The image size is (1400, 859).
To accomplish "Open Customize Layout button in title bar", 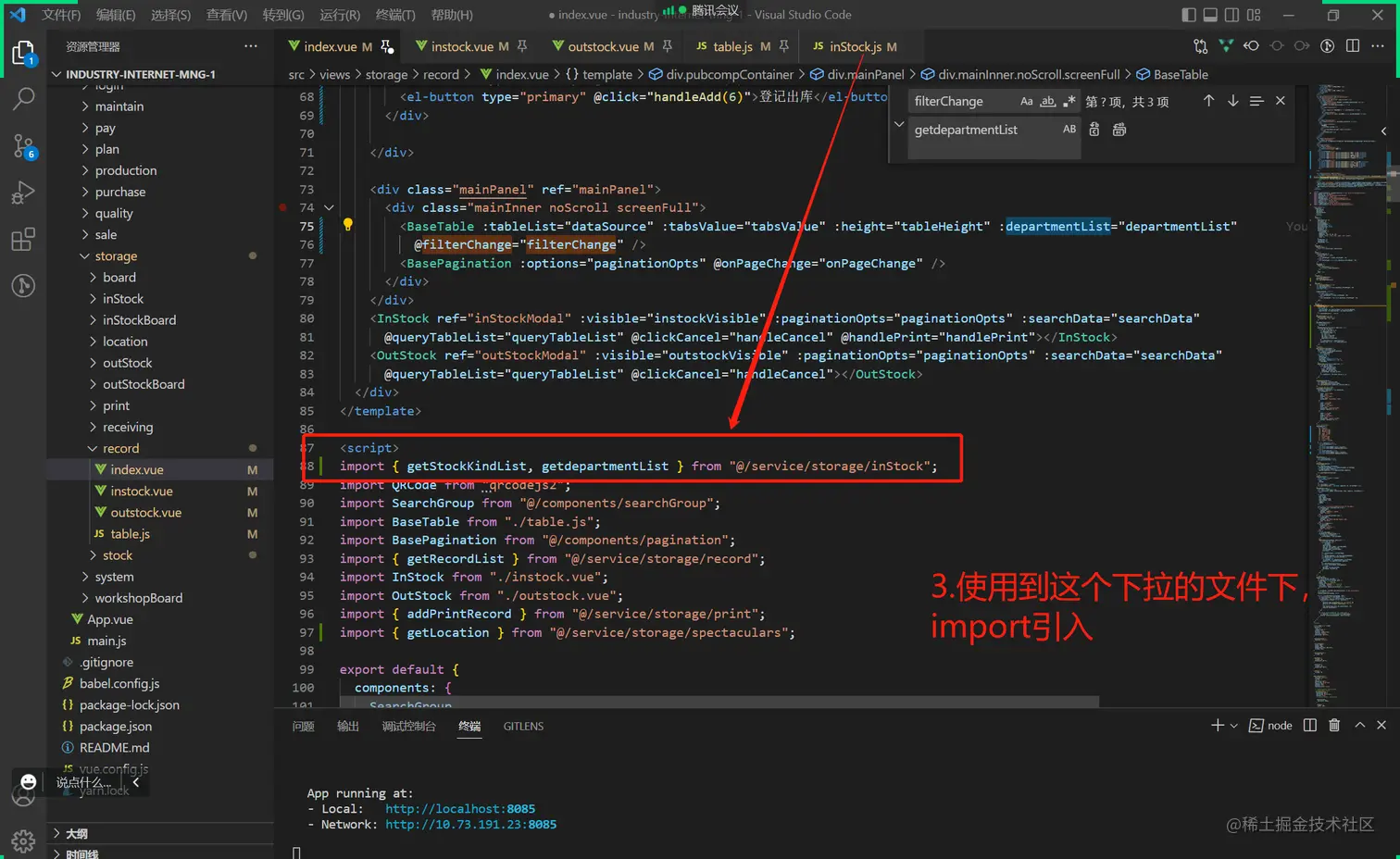I will tap(1254, 15).
